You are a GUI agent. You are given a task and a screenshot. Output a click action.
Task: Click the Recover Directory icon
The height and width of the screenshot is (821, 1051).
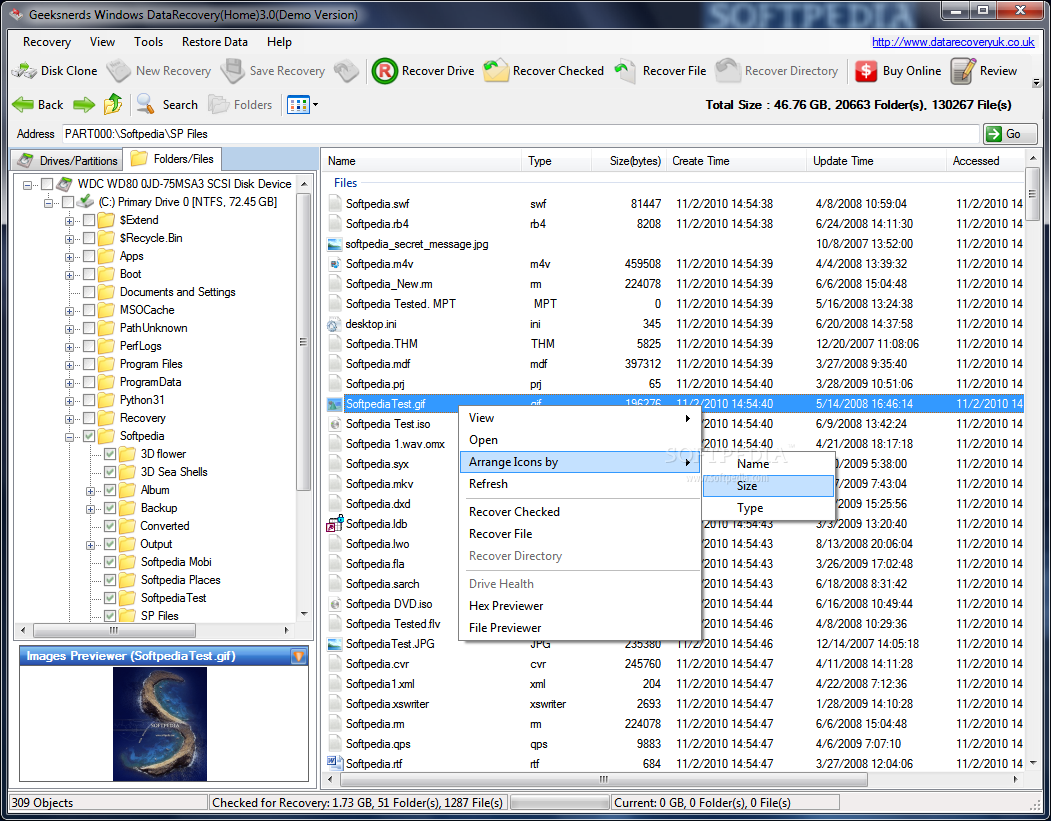[x=728, y=71]
